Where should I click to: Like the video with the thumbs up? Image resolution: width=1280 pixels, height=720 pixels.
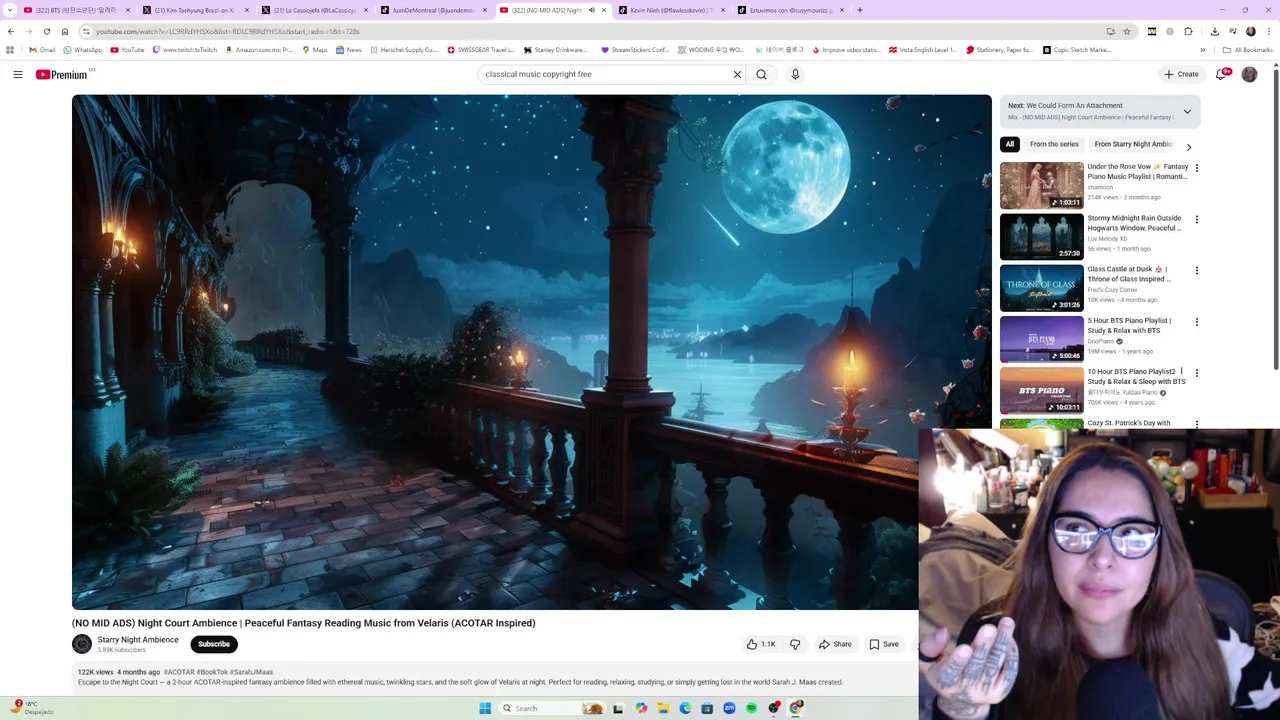761,644
